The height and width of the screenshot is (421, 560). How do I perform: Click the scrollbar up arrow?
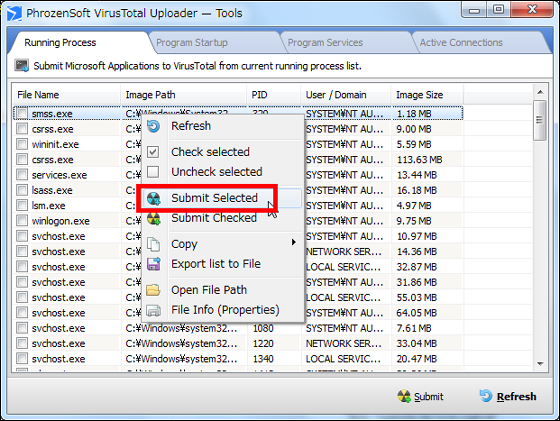pos(540,92)
